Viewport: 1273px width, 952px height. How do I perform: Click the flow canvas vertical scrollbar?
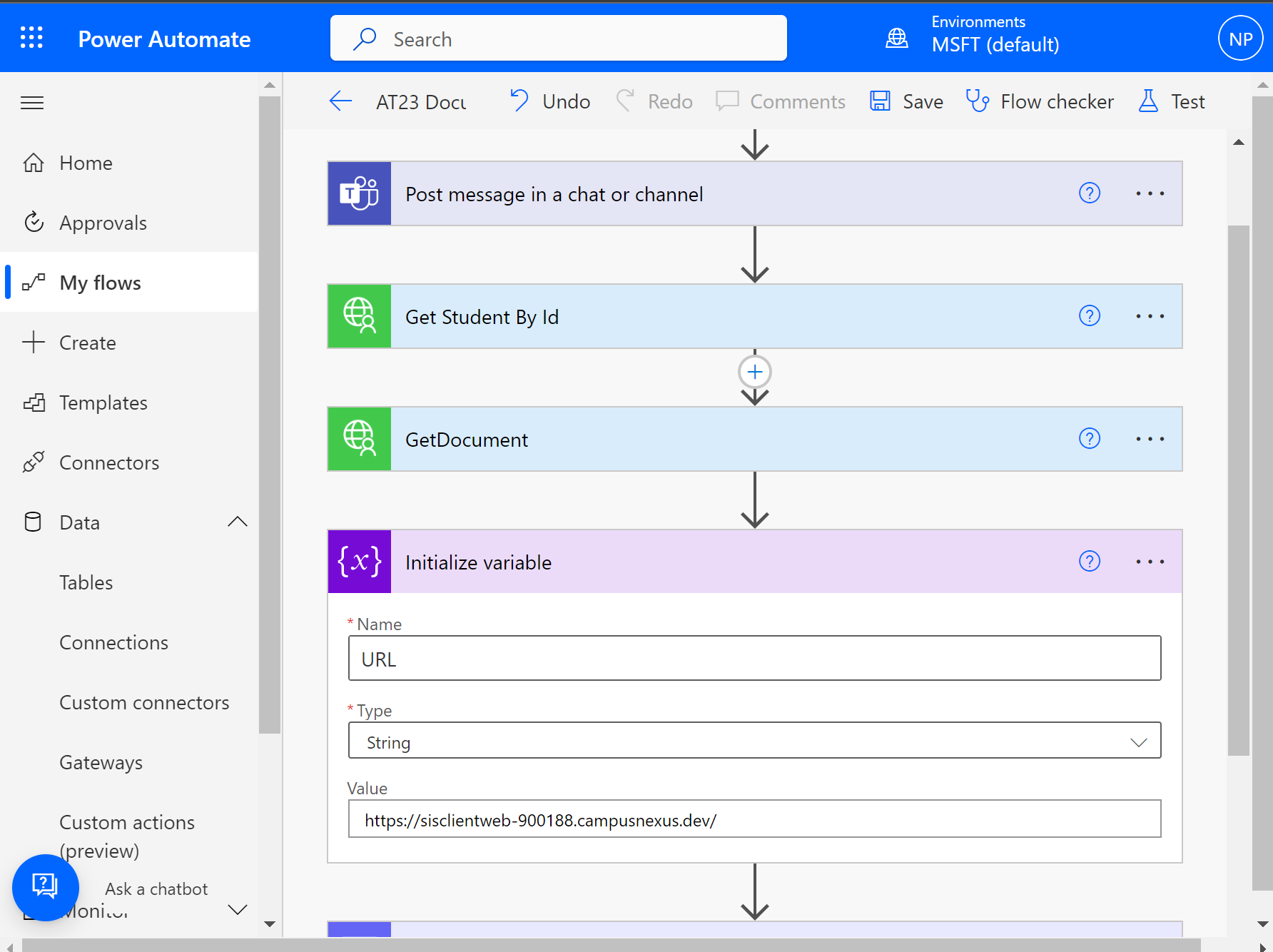click(1239, 490)
